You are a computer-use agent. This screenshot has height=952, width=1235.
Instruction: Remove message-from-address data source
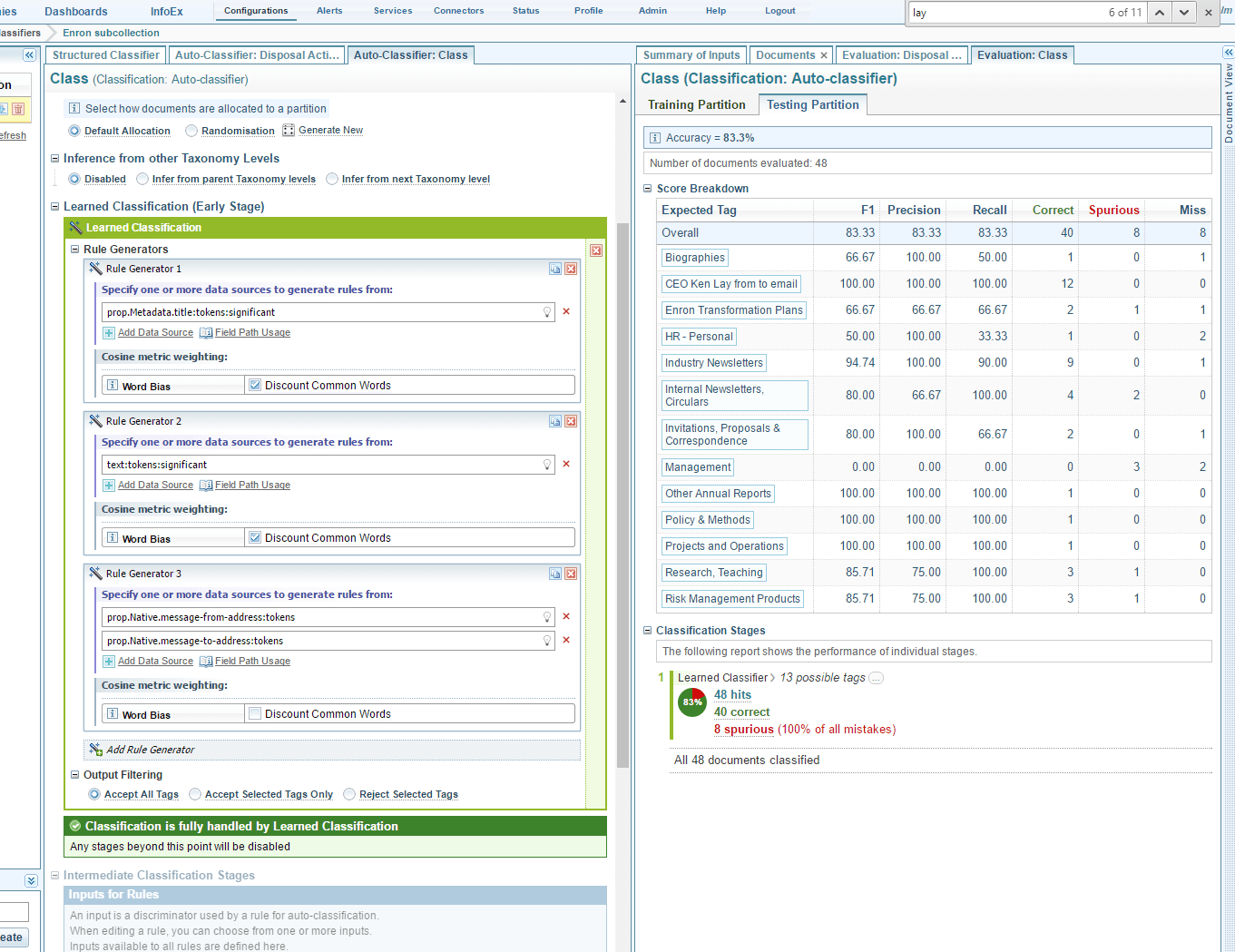point(566,616)
